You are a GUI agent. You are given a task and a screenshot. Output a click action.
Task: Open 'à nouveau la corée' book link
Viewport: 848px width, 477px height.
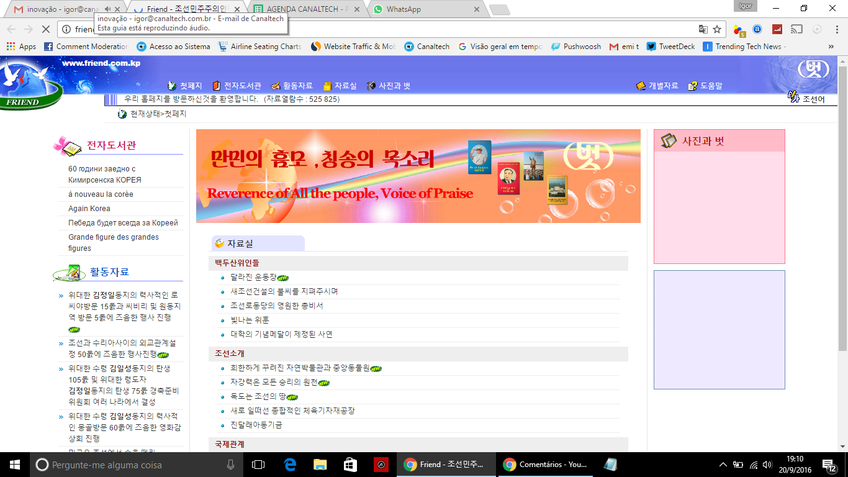pos(101,194)
